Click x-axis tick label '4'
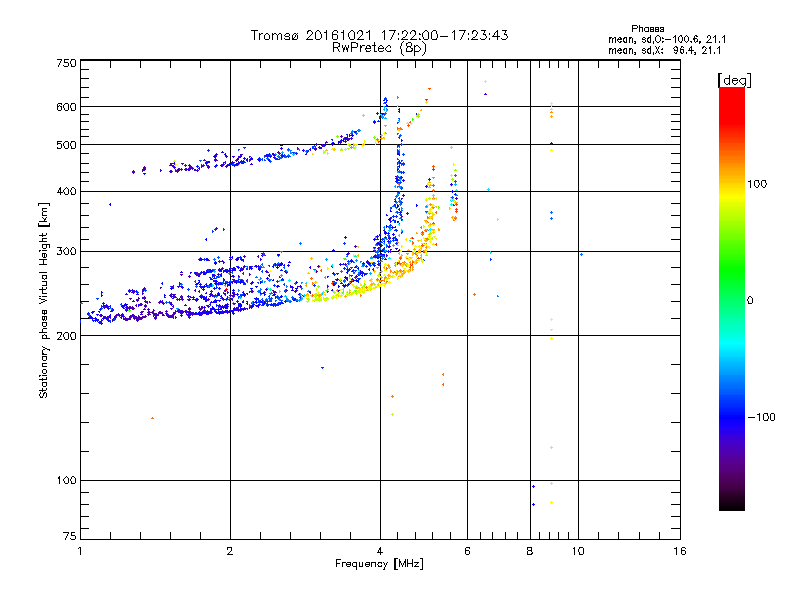 point(380,551)
